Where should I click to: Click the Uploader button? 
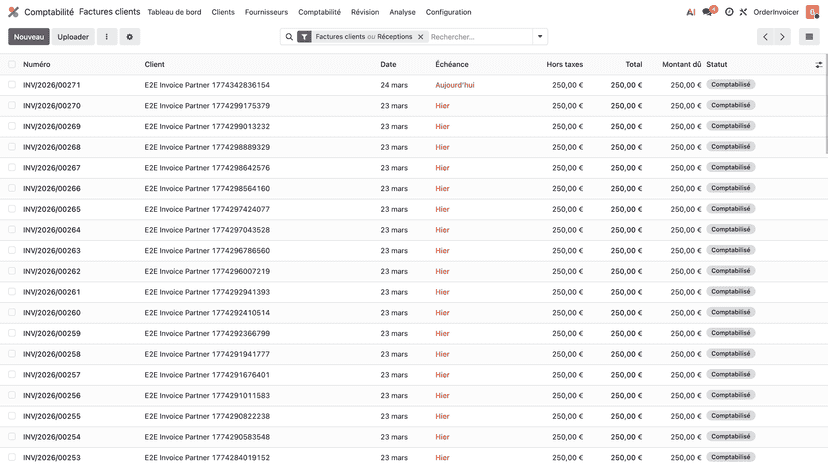tap(73, 36)
